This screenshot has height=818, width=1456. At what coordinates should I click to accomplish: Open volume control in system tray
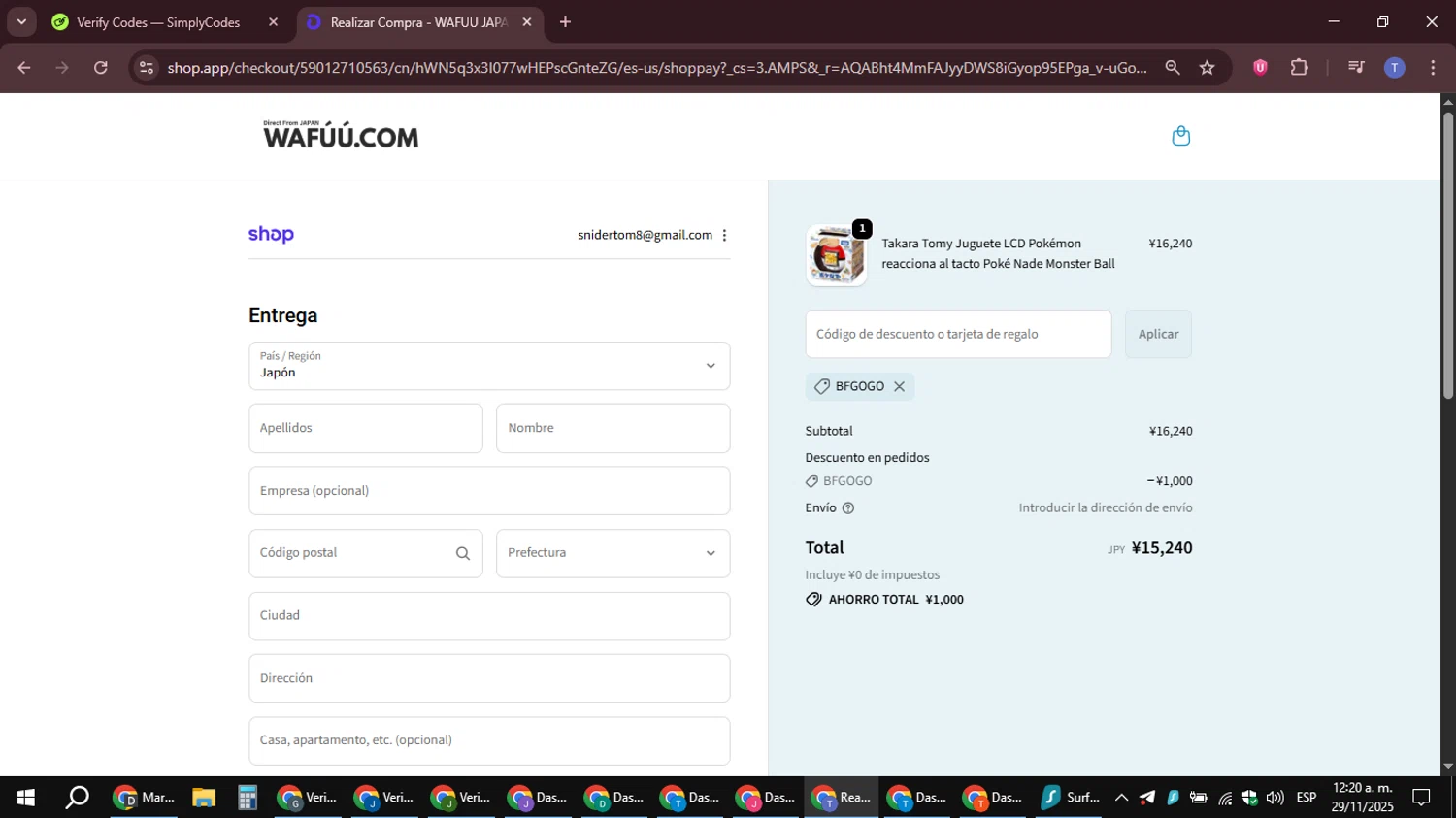click(x=1274, y=798)
